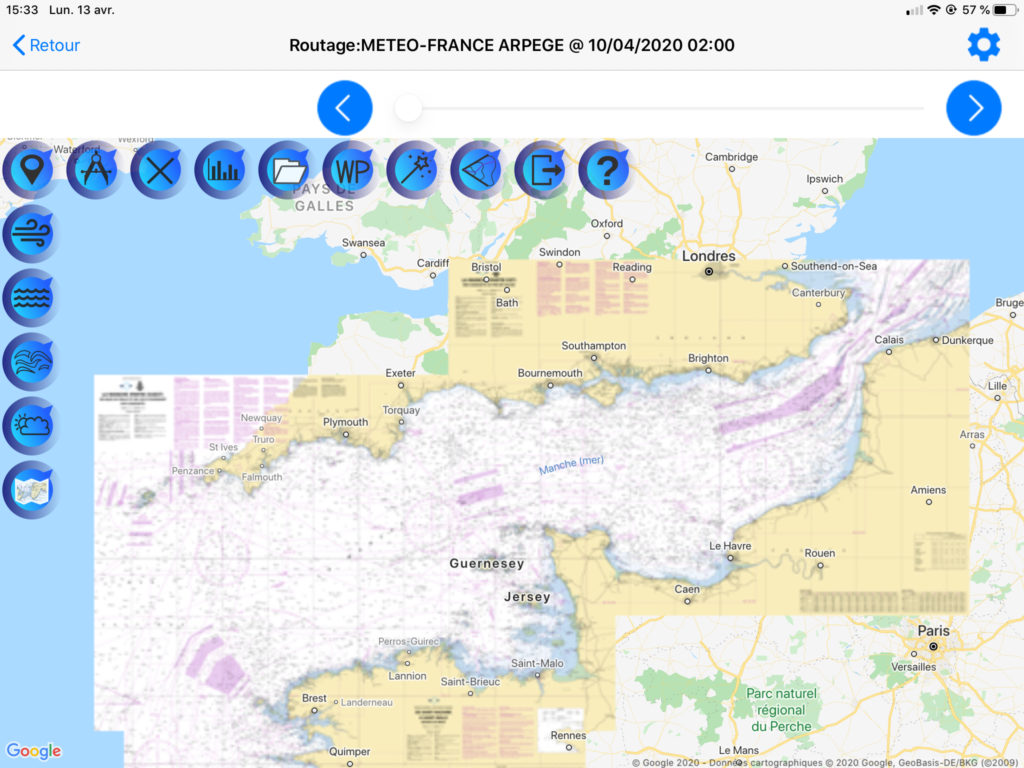Tap the Jersey island label
1024x768 pixels.
pyautogui.click(x=527, y=597)
